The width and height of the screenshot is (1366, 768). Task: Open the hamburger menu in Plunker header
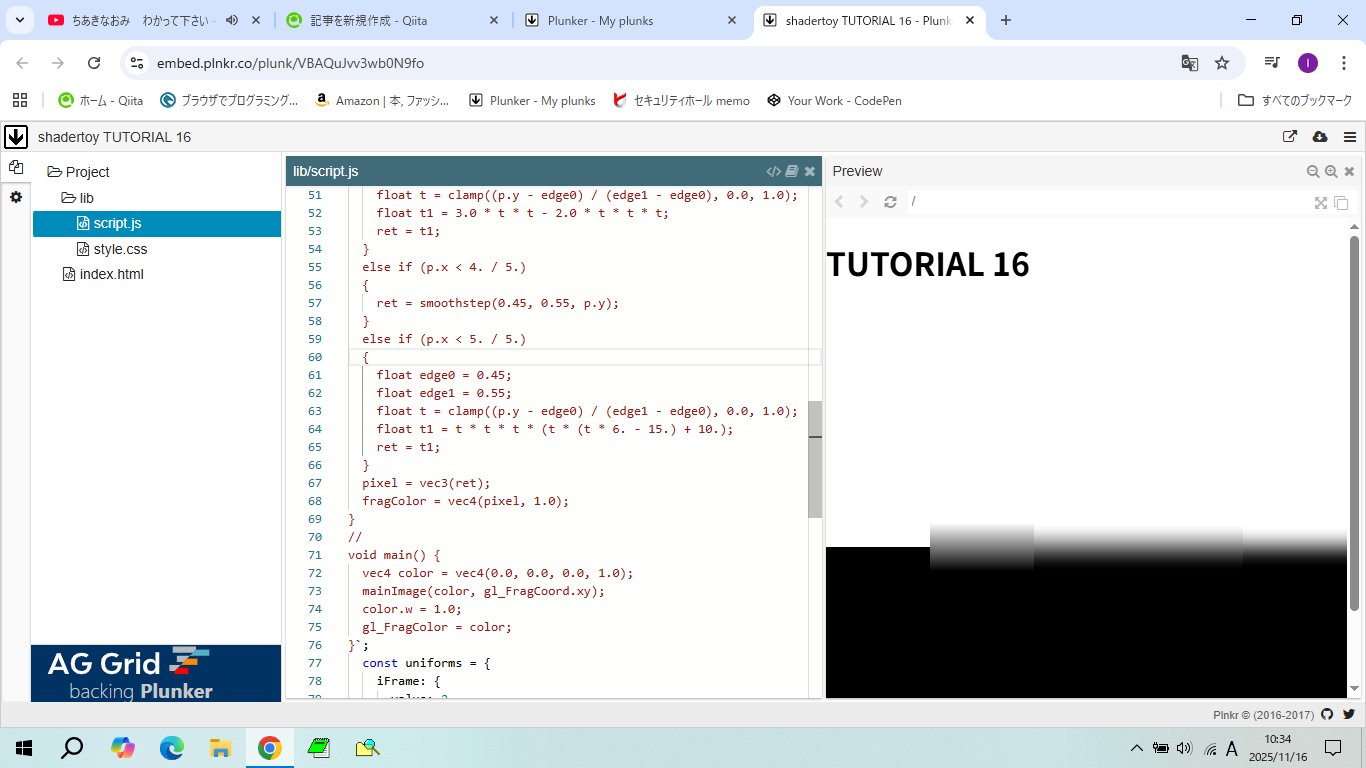coord(1350,137)
